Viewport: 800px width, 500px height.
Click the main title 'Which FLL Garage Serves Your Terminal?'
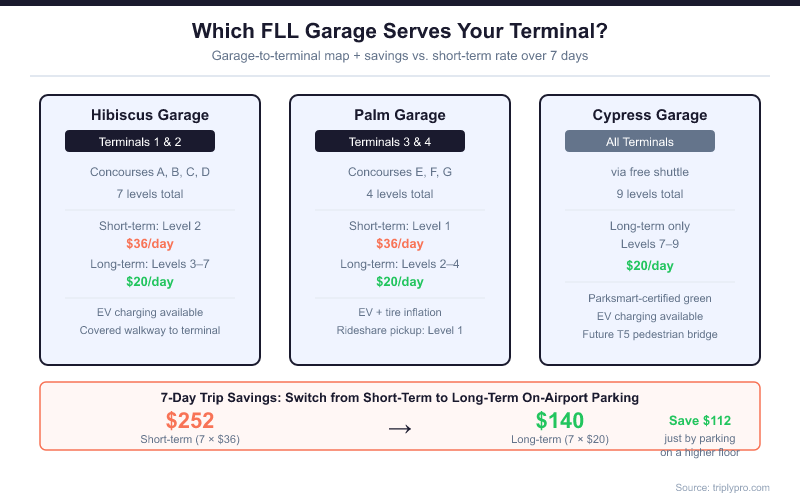click(x=400, y=31)
